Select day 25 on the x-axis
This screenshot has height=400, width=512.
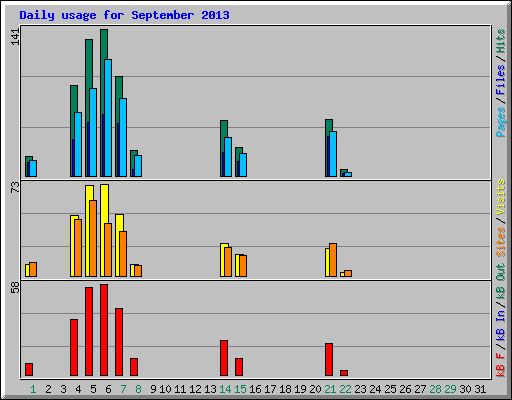390,389
